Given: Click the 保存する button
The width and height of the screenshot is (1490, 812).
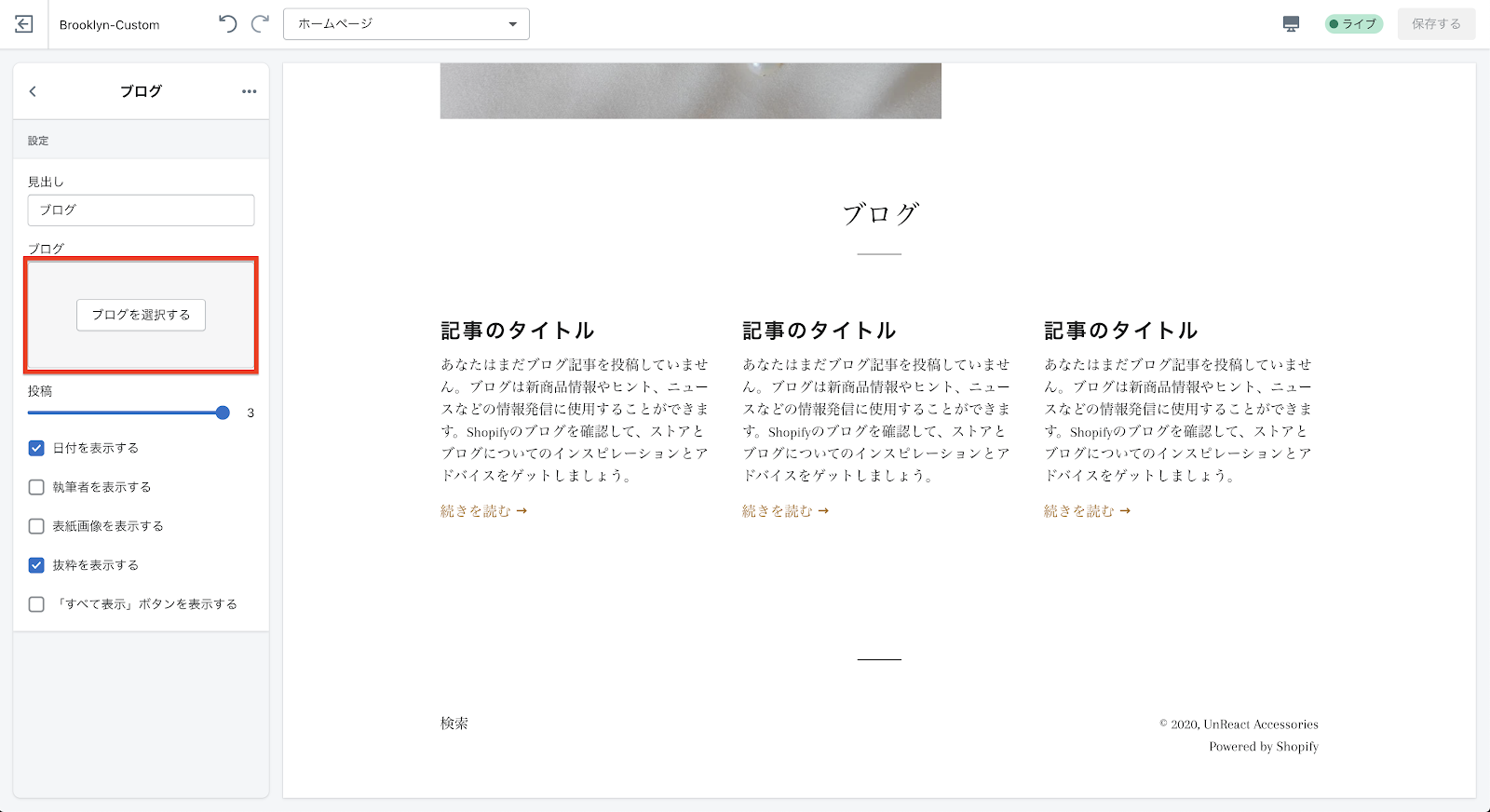Looking at the screenshot, I should (x=1435, y=24).
